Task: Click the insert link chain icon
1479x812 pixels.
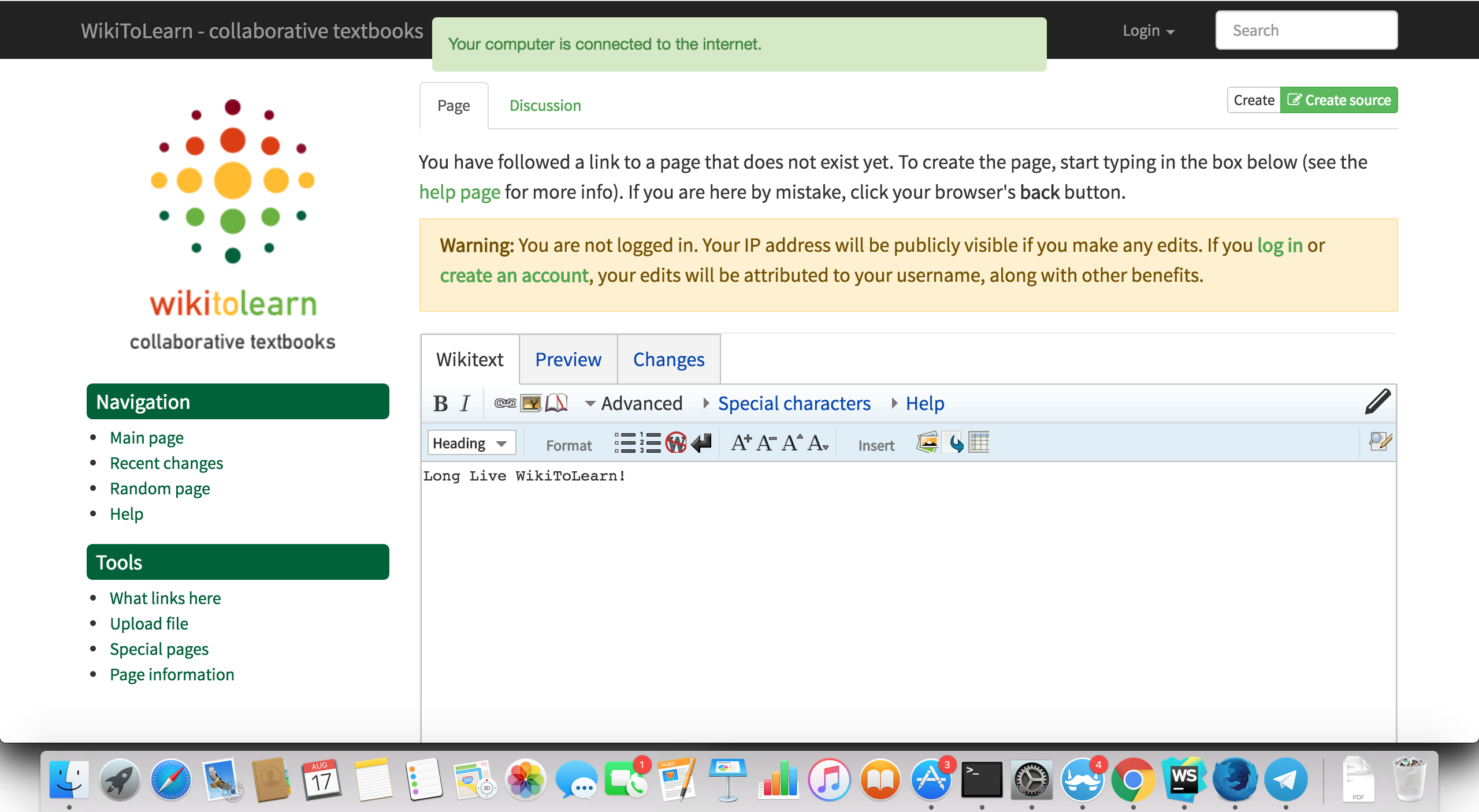Action: 505,403
